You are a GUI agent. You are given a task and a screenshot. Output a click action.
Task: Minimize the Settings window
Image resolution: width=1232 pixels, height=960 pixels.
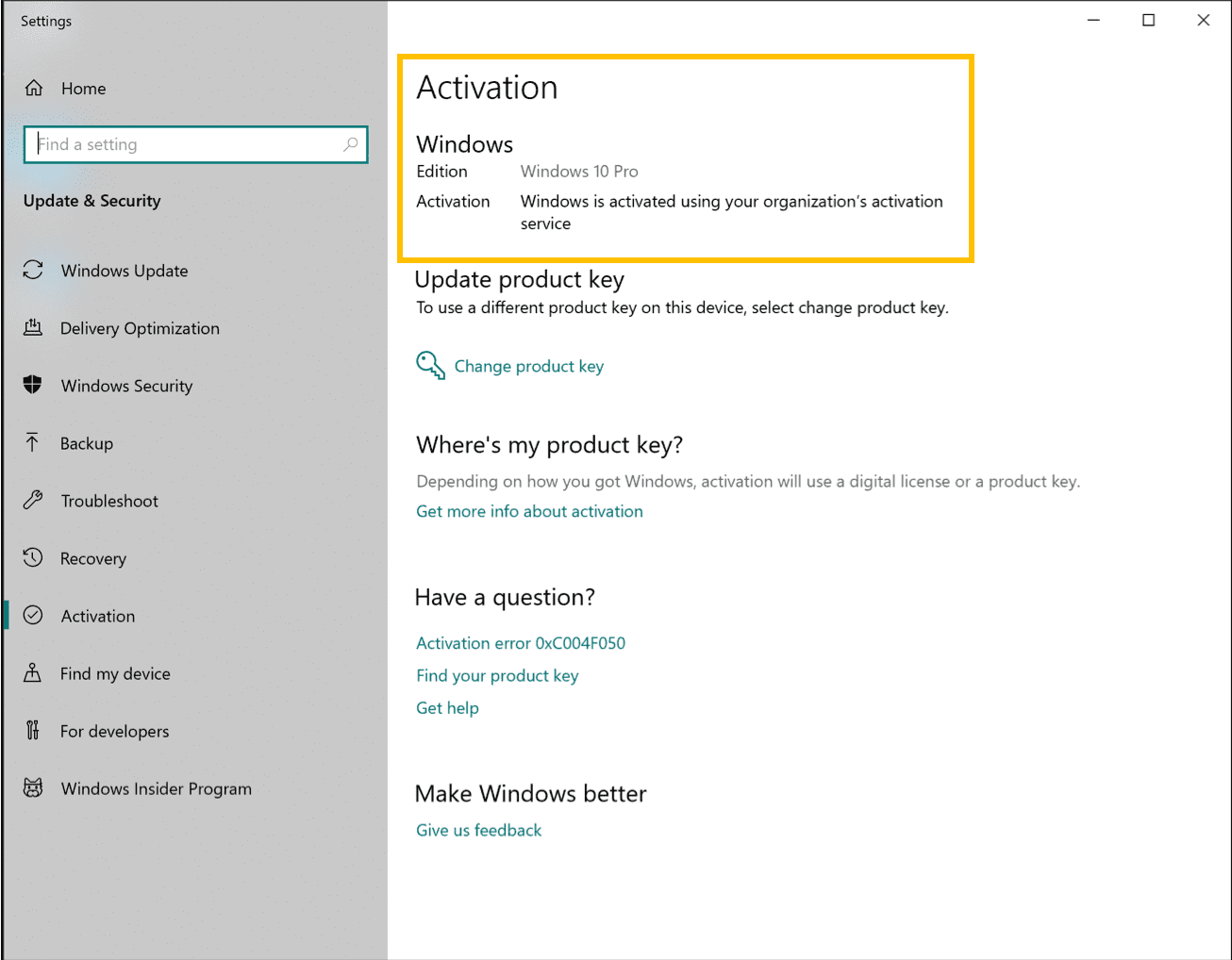click(1093, 20)
